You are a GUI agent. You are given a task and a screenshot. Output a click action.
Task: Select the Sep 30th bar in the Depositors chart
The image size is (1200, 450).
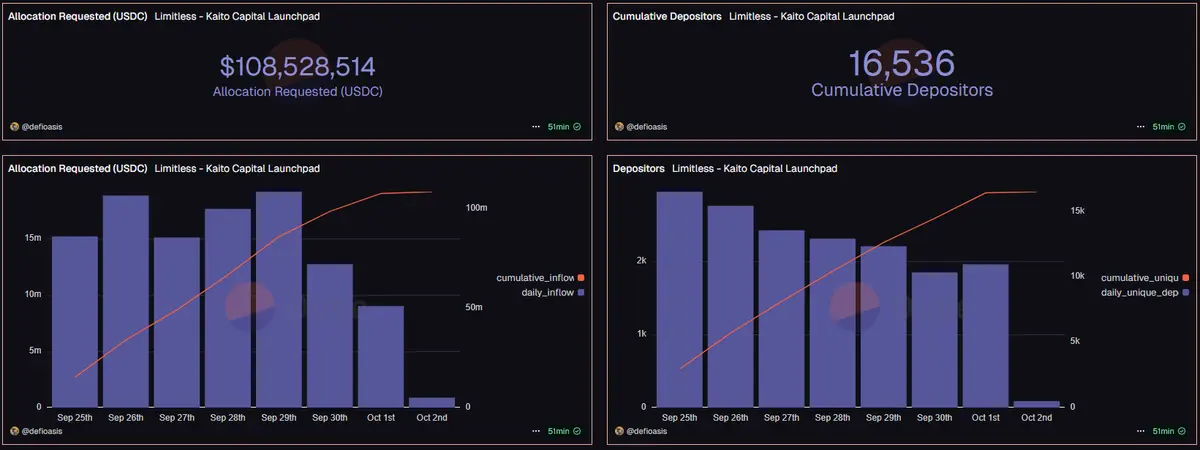click(x=935, y=340)
